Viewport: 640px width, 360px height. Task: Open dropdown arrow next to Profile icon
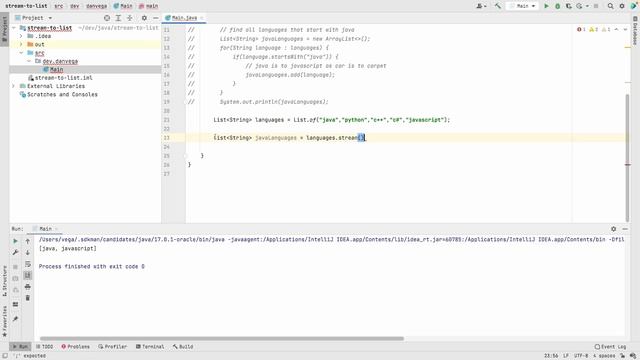click(x=587, y=6)
